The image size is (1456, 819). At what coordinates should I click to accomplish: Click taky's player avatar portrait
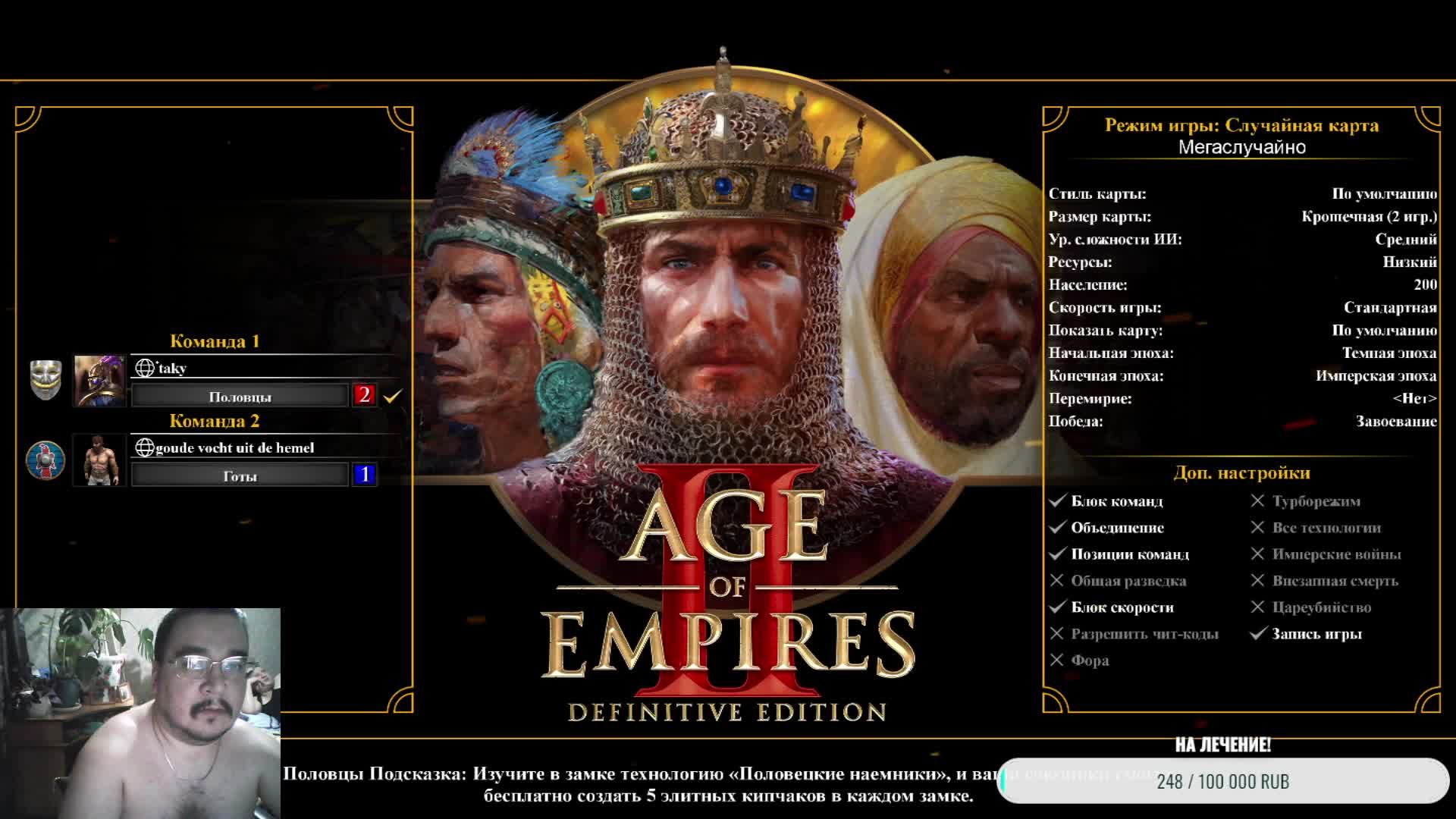[100, 381]
